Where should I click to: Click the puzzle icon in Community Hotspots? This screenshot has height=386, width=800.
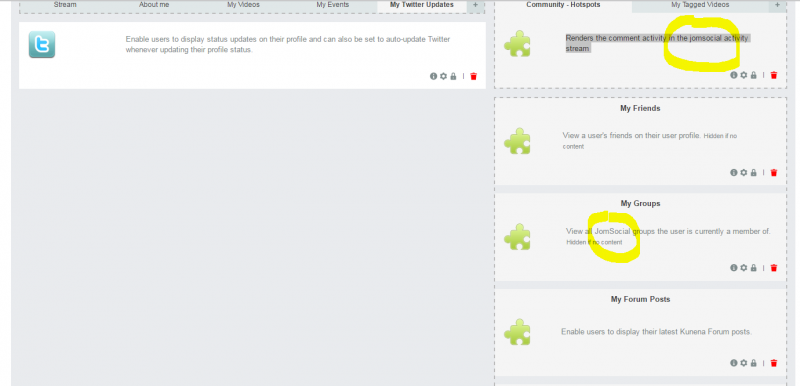517,44
